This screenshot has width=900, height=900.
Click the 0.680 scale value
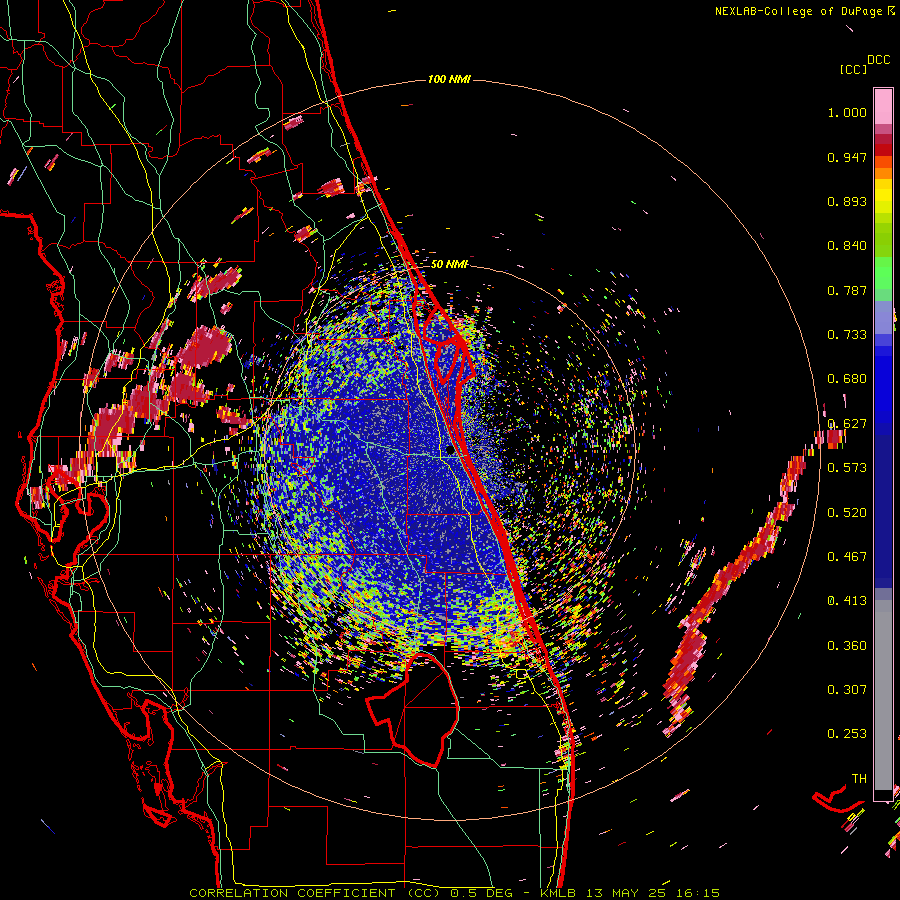coord(847,379)
